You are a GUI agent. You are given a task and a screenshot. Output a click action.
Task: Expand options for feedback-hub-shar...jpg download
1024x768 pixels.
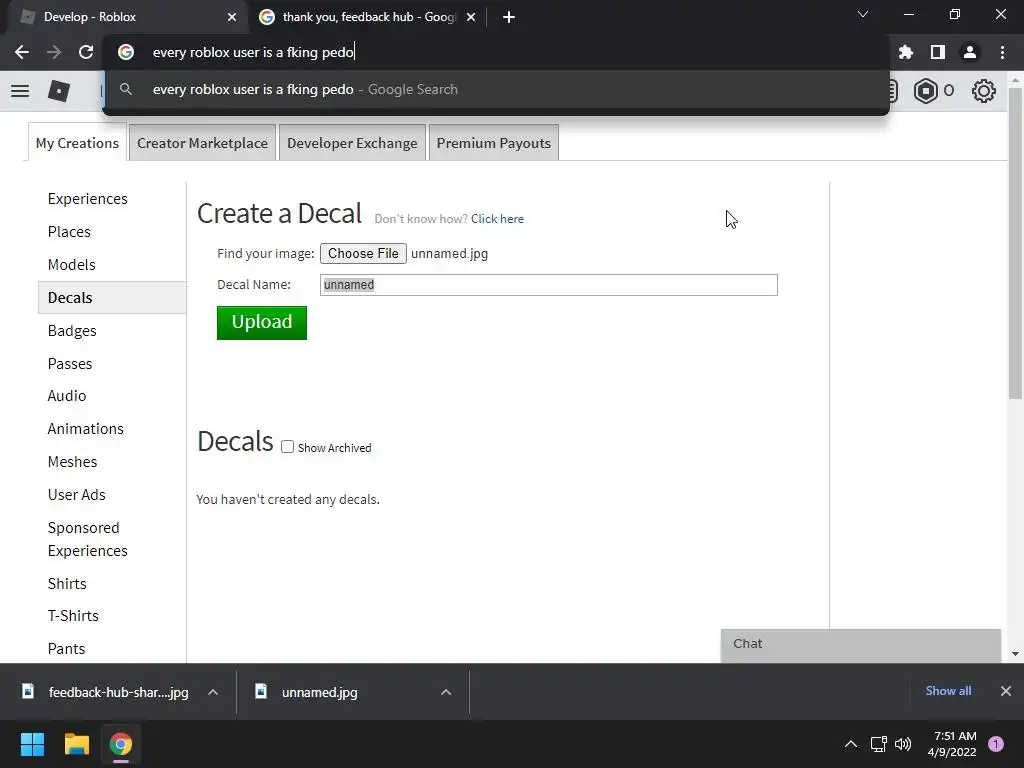[x=213, y=692]
